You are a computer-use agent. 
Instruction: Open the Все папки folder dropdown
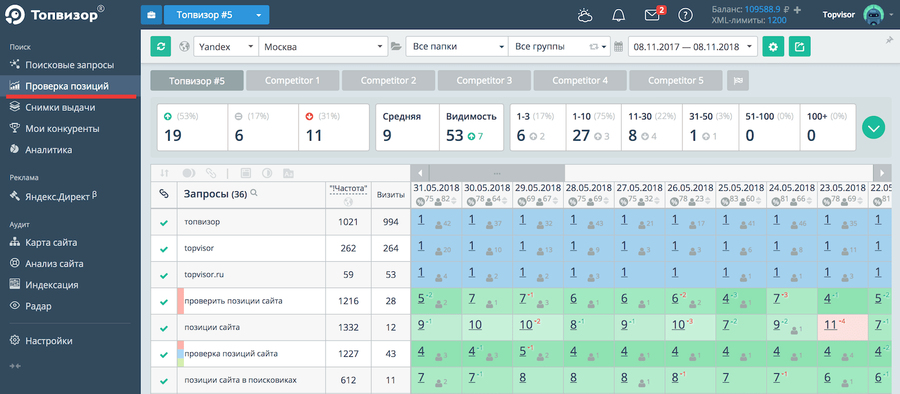(457, 47)
